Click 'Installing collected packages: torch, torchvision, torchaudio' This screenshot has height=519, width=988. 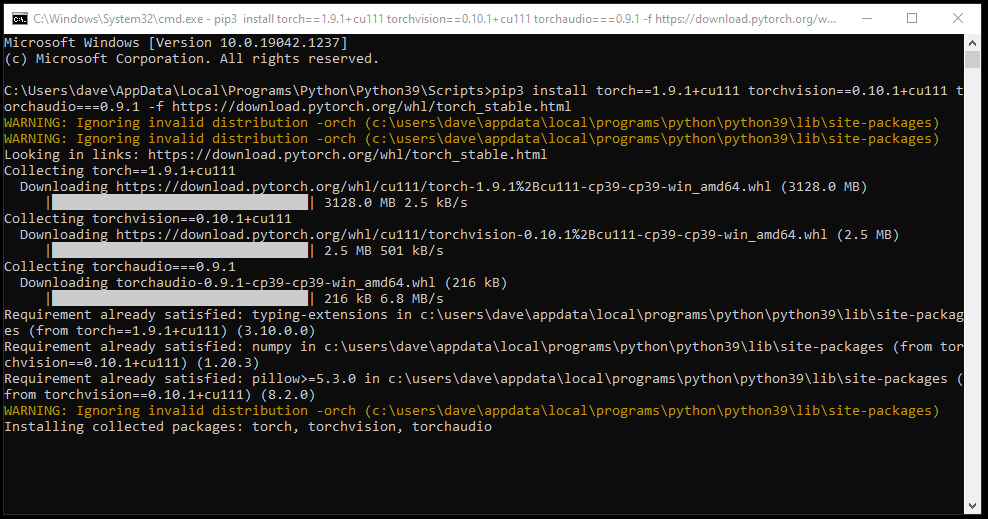pyautogui.click(x=248, y=426)
